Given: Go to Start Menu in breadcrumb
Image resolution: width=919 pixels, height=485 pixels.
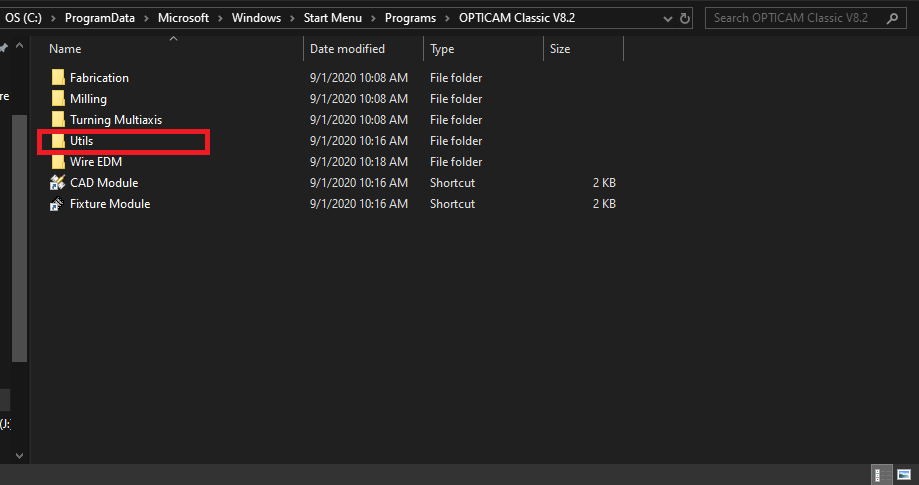Looking at the screenshot, I should (332, 18).
